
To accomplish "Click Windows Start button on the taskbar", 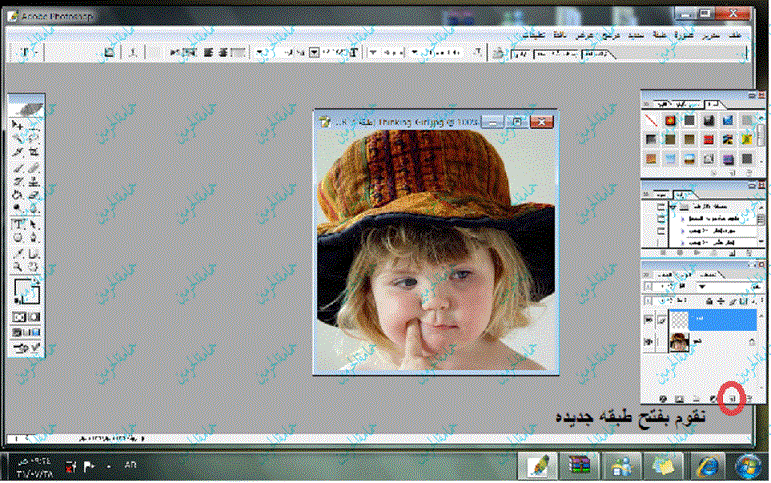I will tap(746, 466).
